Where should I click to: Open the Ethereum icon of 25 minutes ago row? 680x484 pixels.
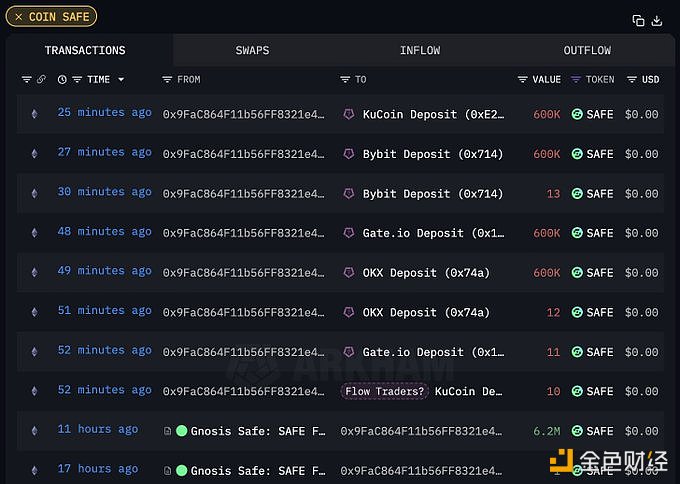pos(34,114)
